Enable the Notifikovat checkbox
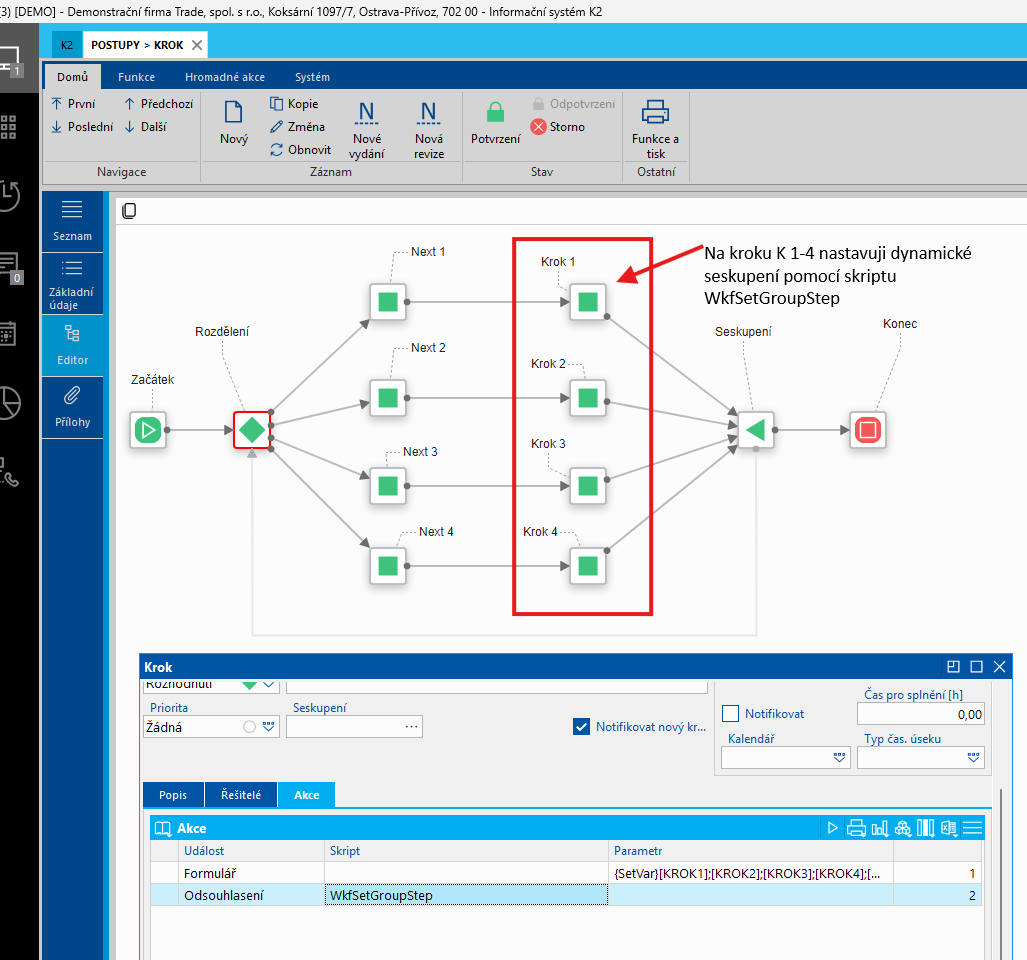This screenshot has height=960, width=1027. (x=730, y=714)
